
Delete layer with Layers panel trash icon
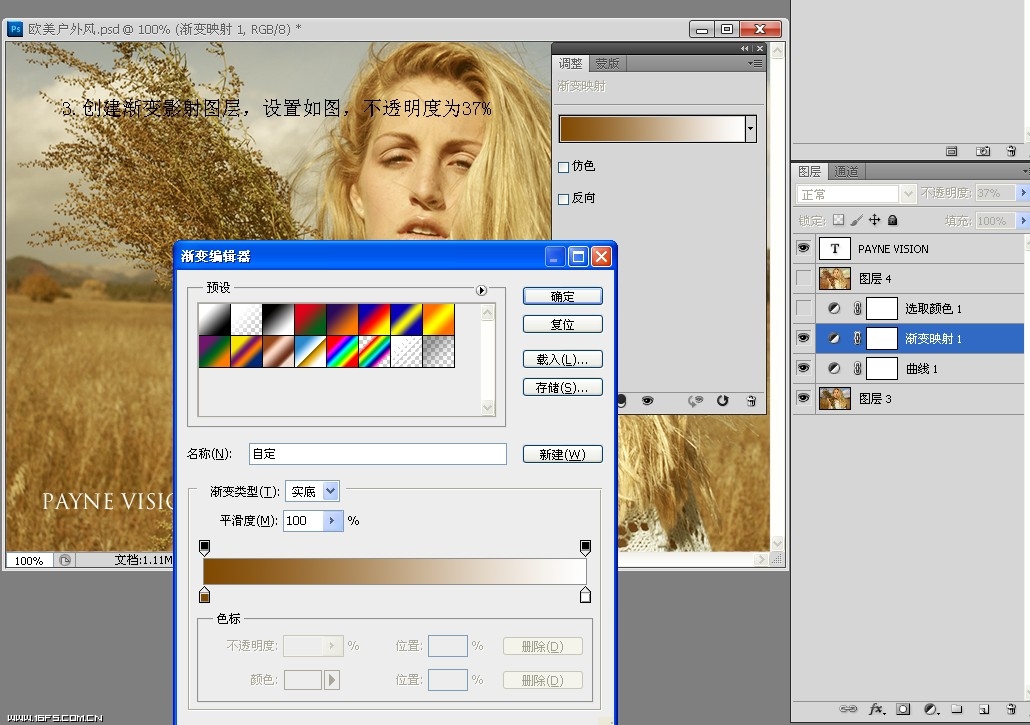point(1011,709)
